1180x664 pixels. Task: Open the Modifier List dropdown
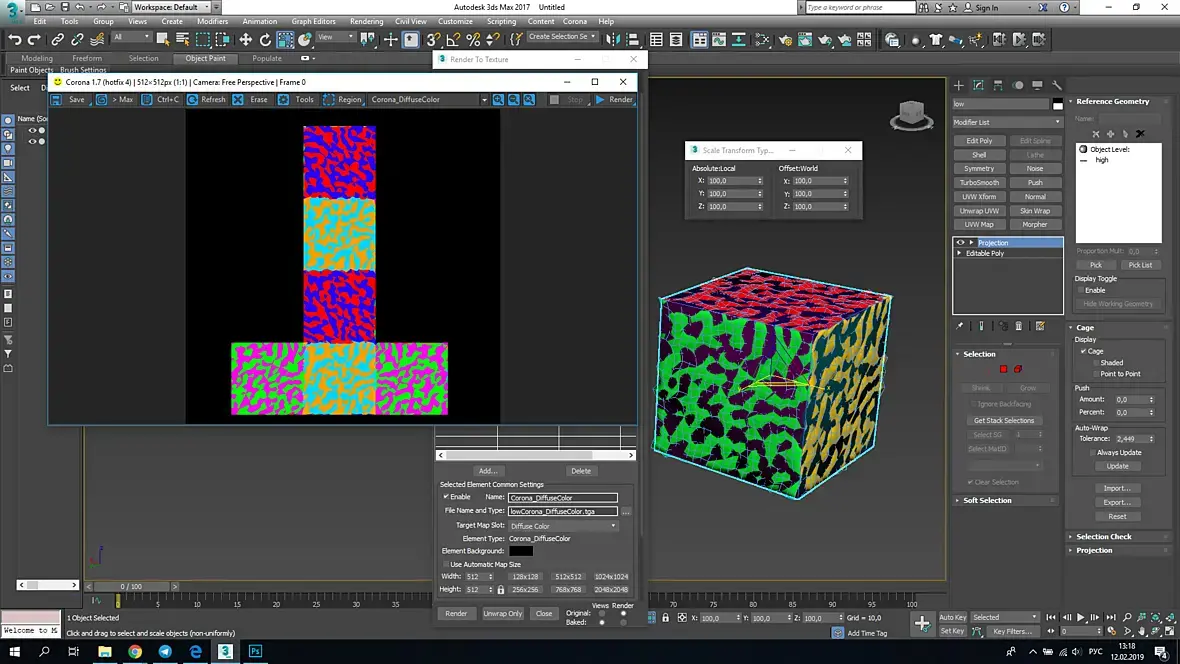(1007, 122)
